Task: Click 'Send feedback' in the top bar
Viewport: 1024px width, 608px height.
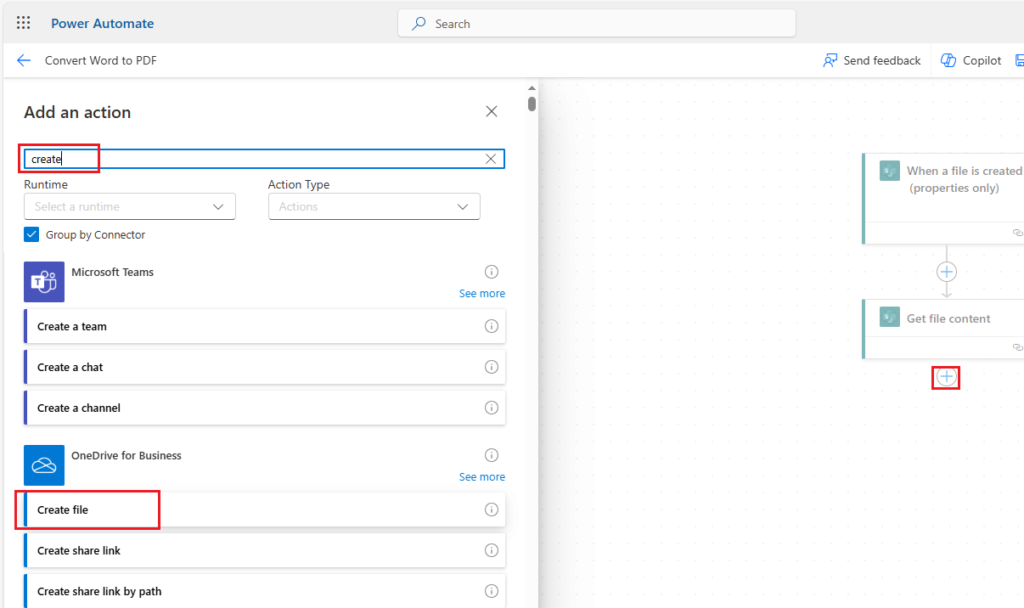Action: pyautogui.click(x=871, y=60)
